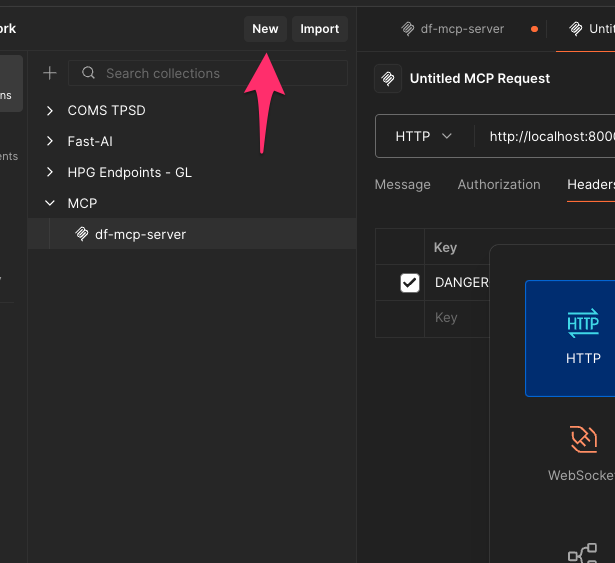Image resolution: width=615 pixels, height=563 pixels.
Task: Add a new collection with plus icon
Action: 50,73
